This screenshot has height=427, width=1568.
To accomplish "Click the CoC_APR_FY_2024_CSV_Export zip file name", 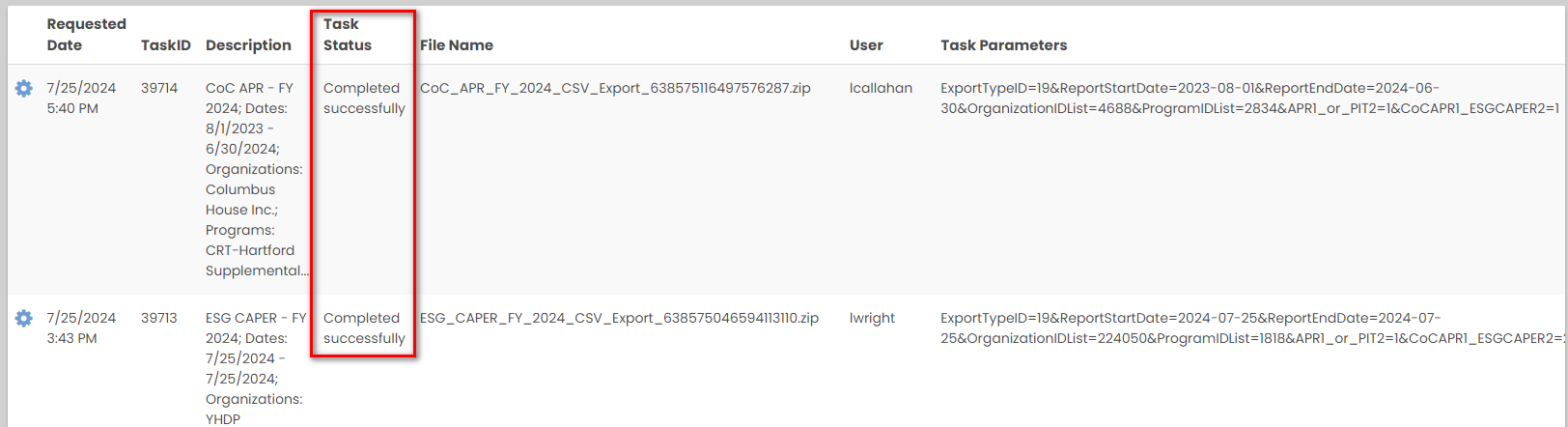I will 615,88.
